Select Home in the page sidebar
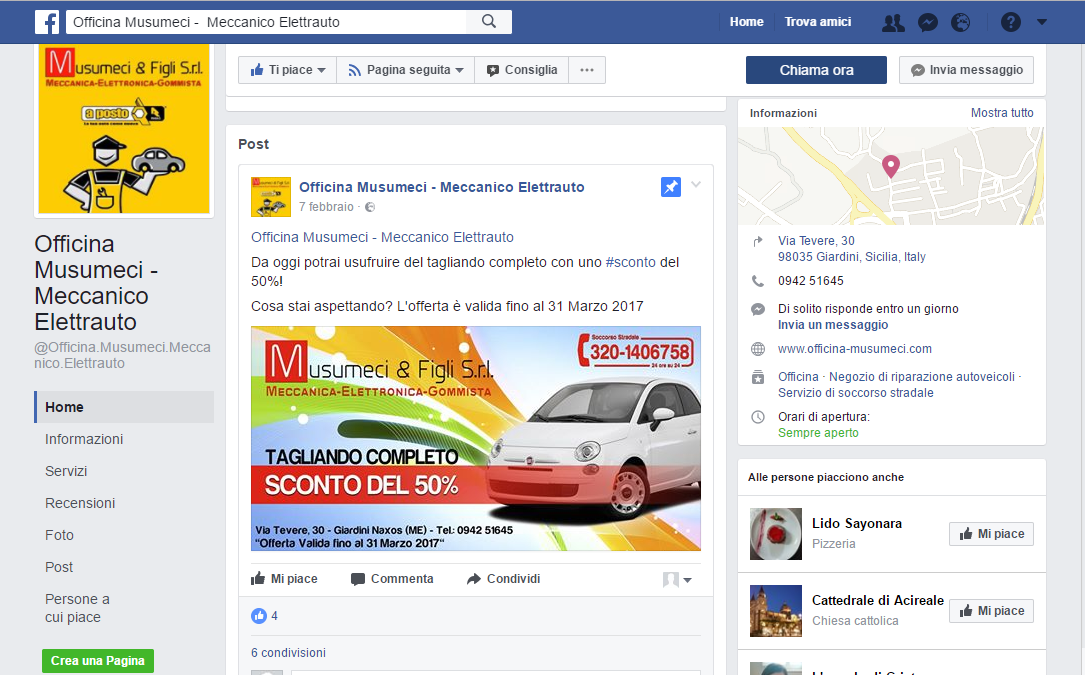The height and width of the screenshot is (675, 1085). [x=125, y=407]
